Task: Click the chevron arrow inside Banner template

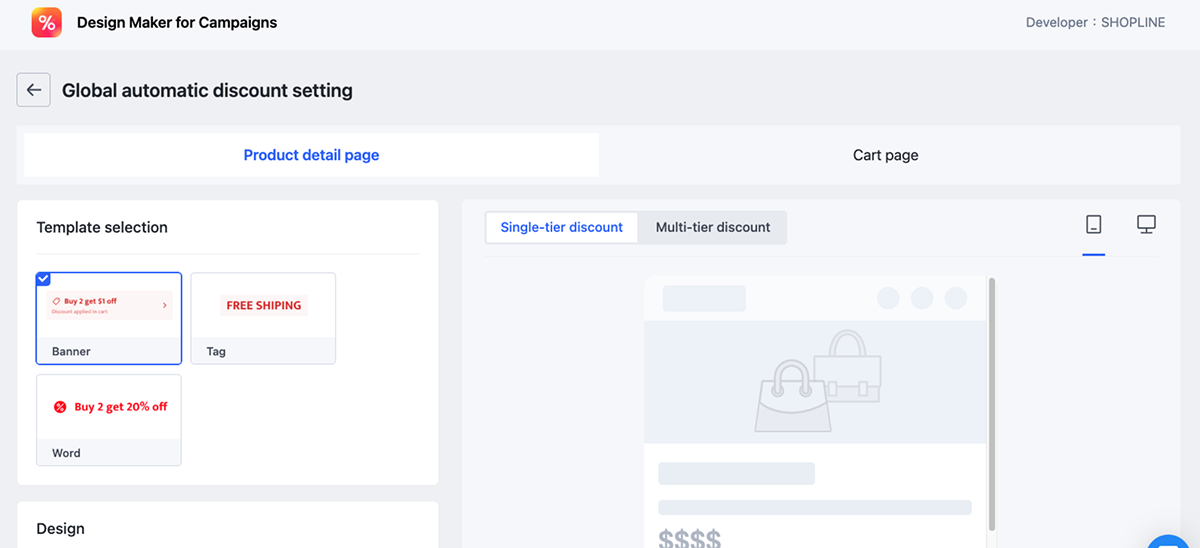Action: (165, 305)
